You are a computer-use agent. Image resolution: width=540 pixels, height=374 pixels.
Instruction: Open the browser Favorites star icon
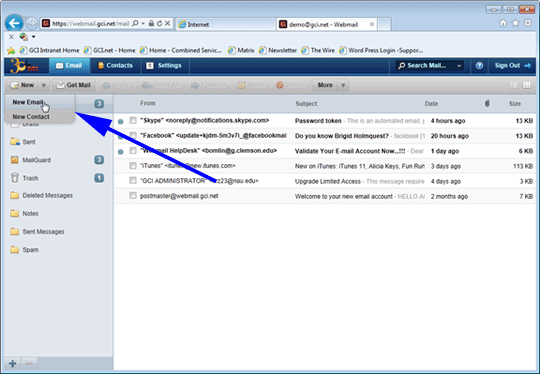516,23
